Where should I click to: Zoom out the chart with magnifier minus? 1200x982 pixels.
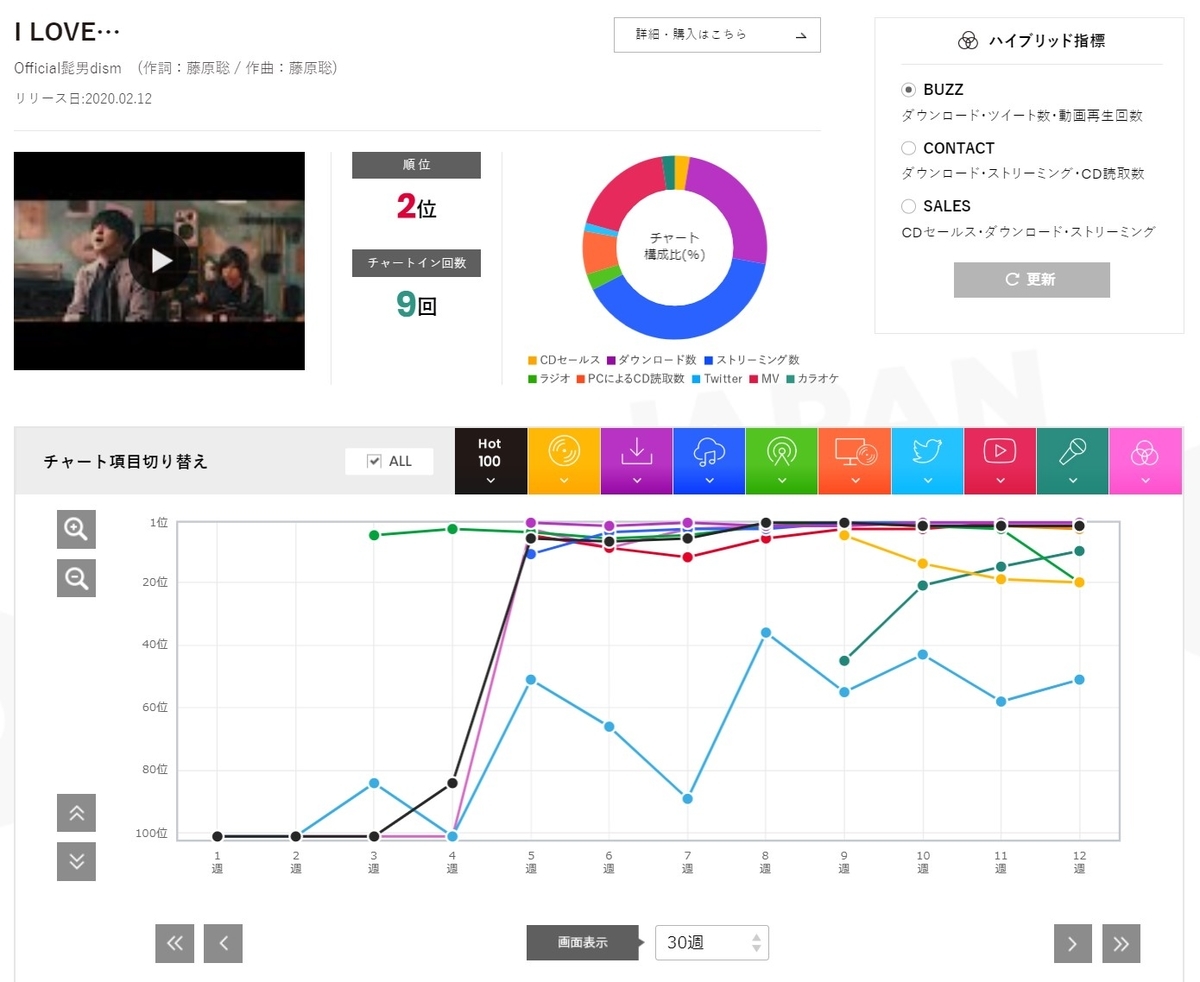[76, 577]
